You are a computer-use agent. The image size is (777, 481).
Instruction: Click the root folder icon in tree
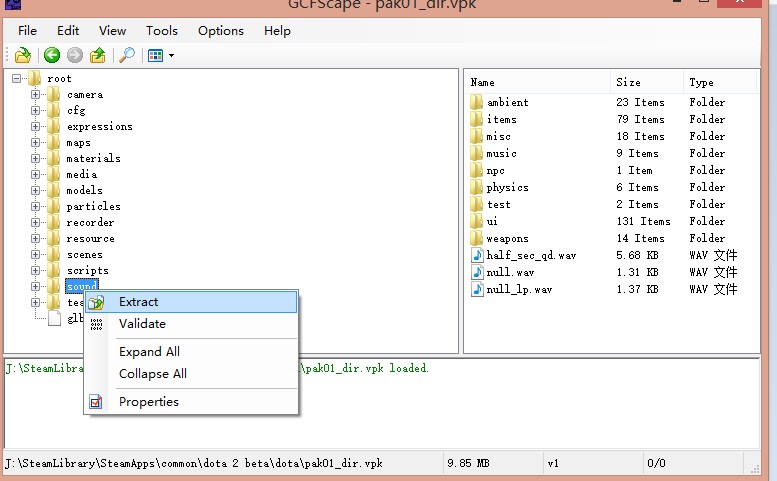(x=34, y=78)
